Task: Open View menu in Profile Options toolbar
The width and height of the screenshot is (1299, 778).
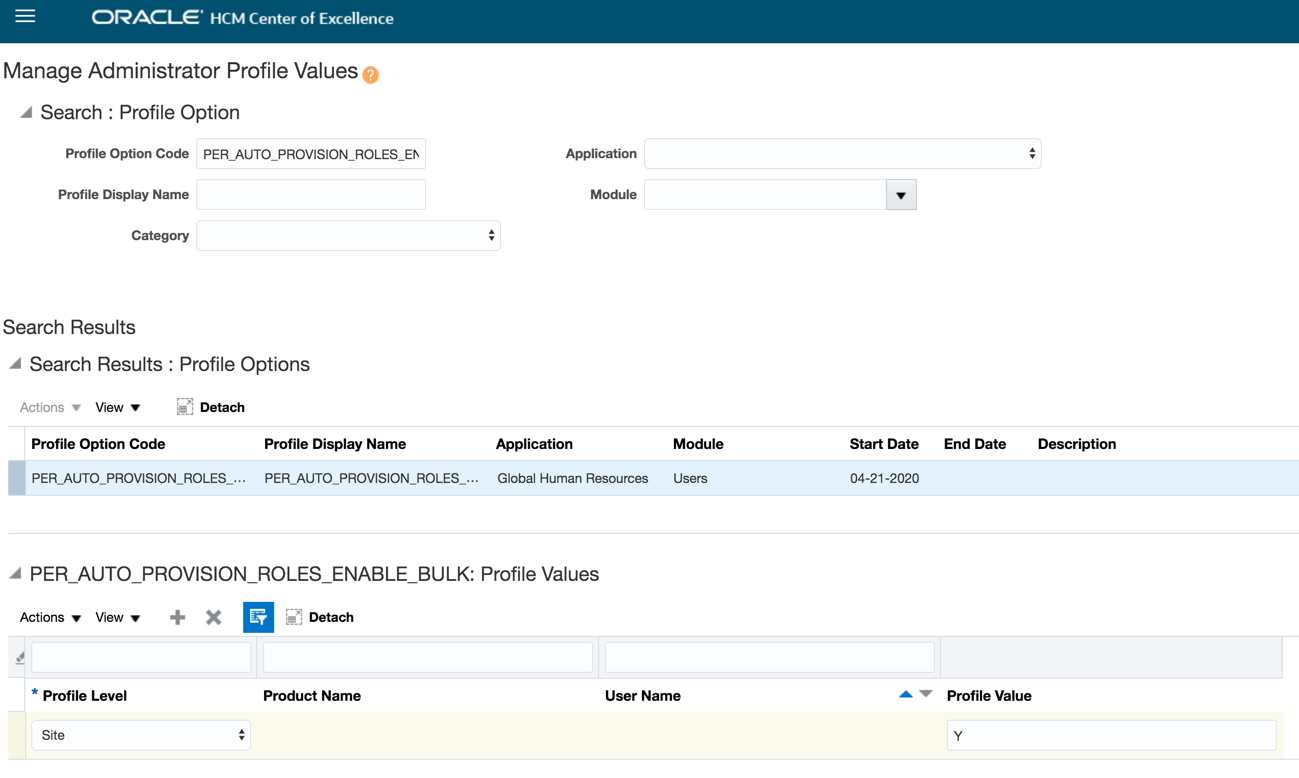Action: tap(118, 407)
